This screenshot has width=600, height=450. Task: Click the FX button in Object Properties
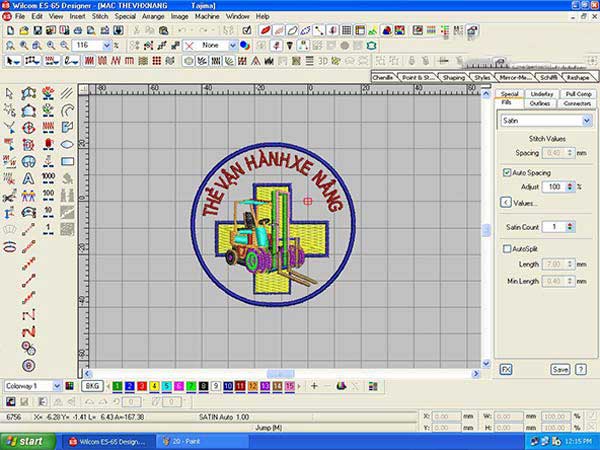pyautogui.click(x=506, y=369)
